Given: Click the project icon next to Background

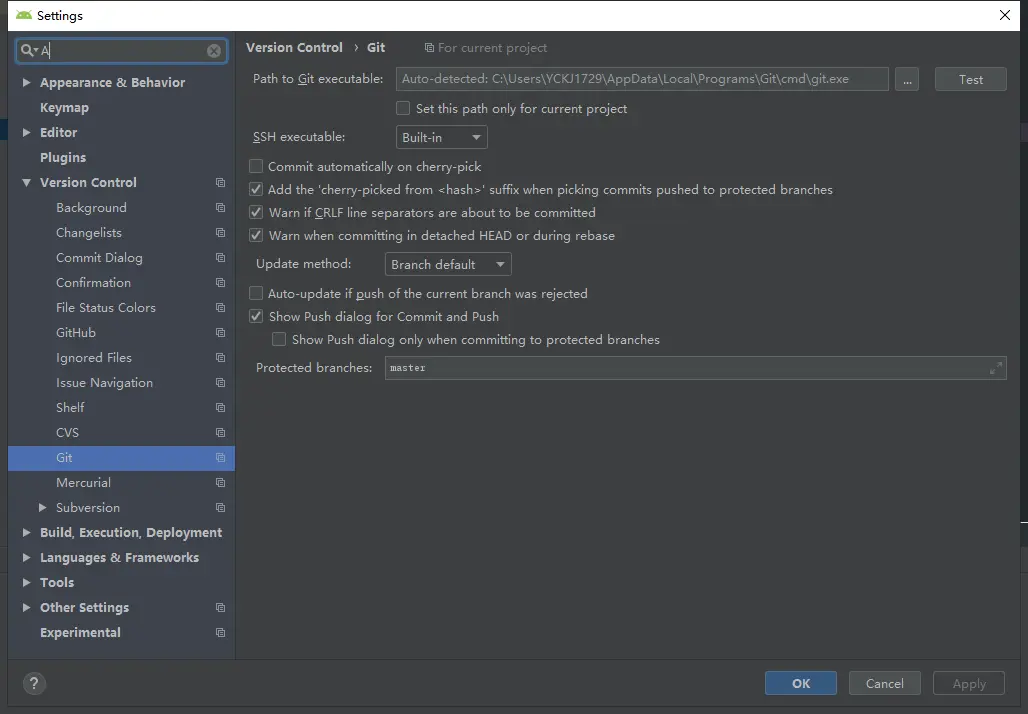Looking at the screenshot, I should pos(220,207).
